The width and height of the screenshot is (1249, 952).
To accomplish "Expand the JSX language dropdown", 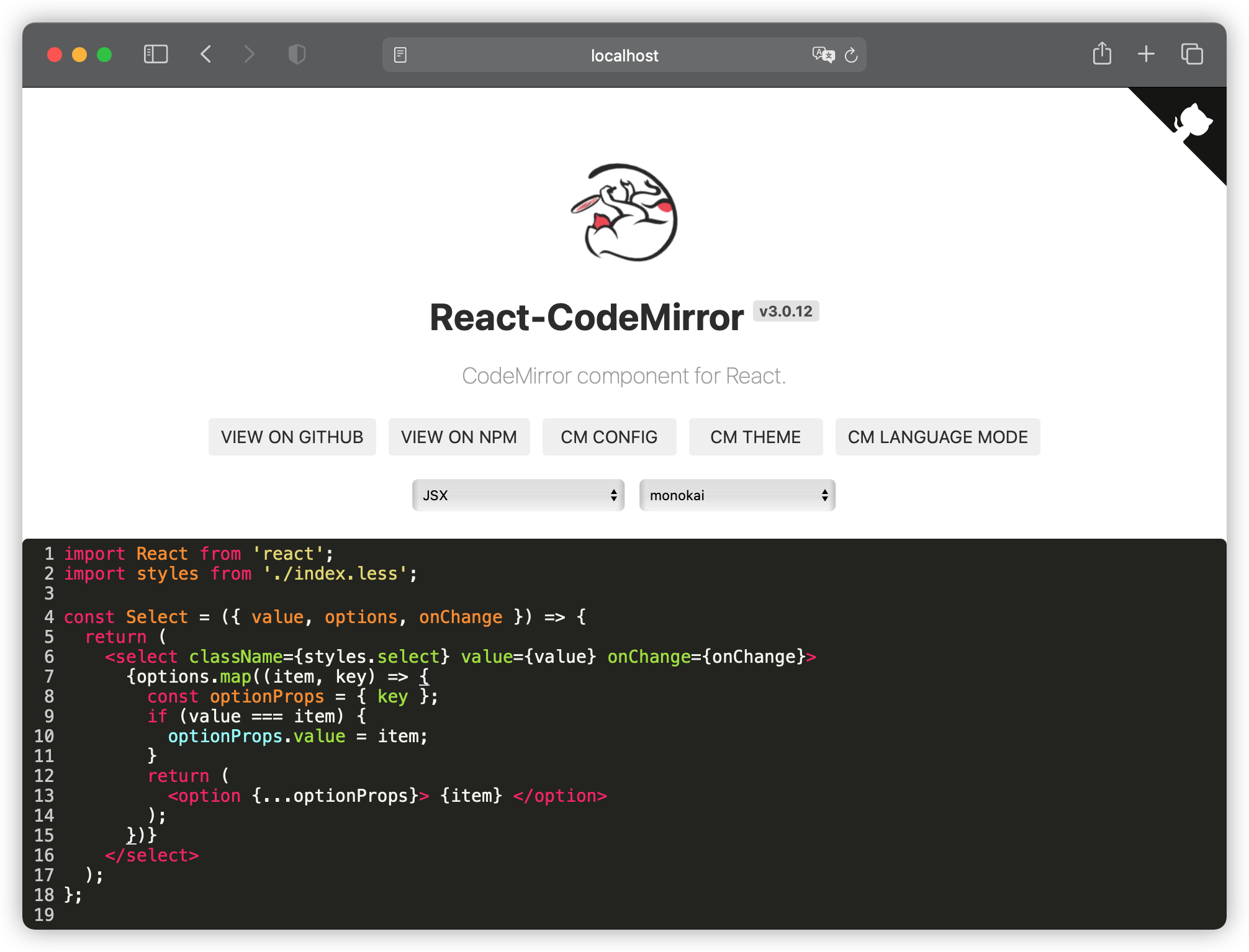I will pyautogui.click(x=518, y=495).
